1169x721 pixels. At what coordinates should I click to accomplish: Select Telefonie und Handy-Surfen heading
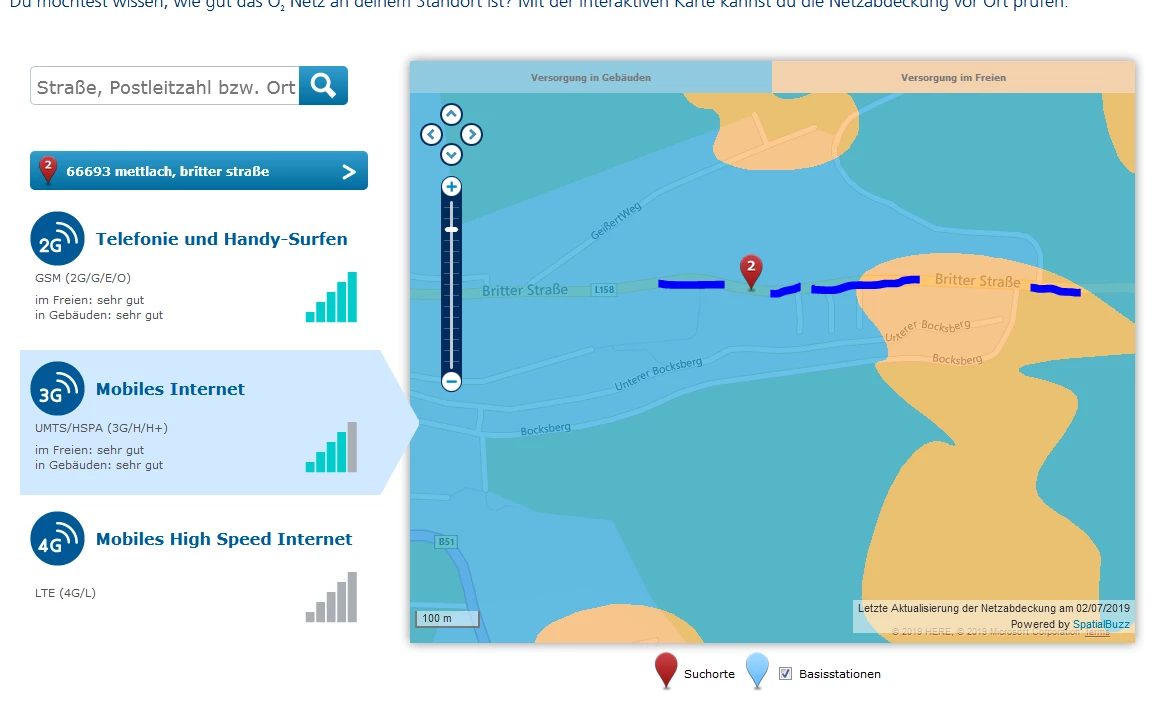(221, 239)
